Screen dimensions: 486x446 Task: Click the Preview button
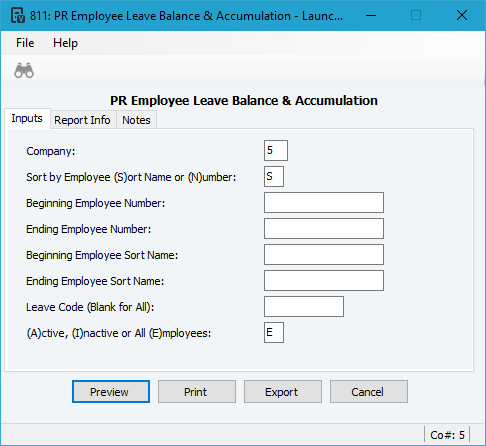(111, 392)
